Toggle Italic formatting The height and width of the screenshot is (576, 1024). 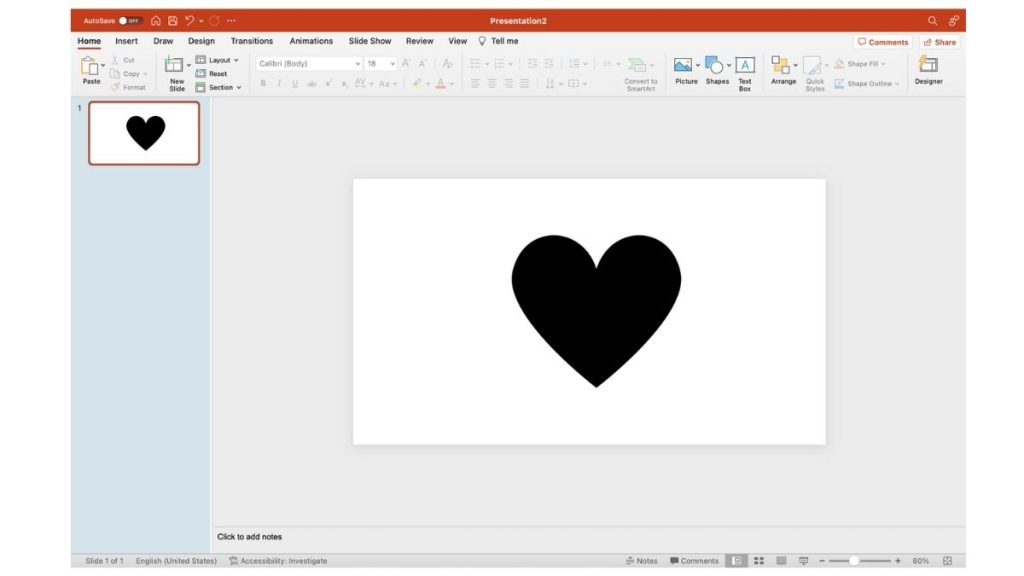[x=279, y=84]
